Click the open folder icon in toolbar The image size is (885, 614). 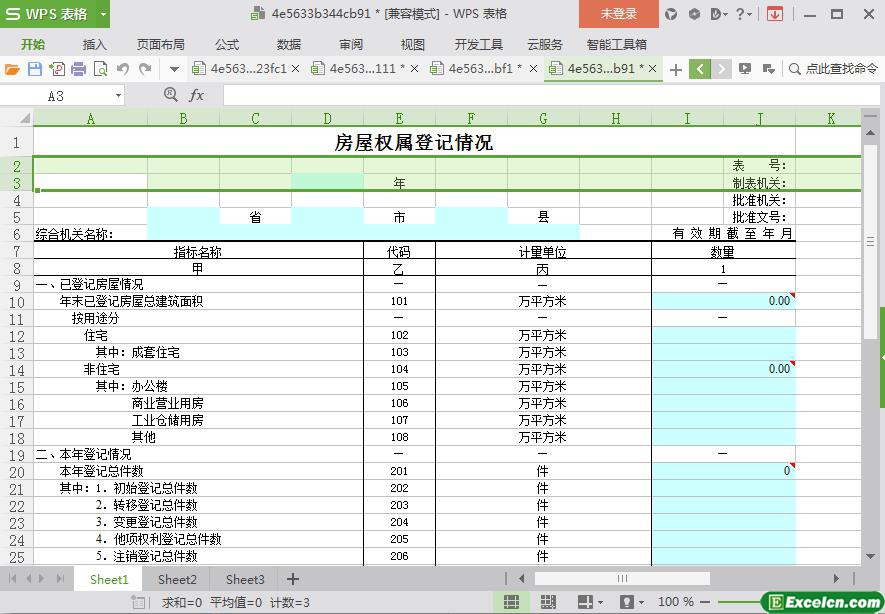12,69
